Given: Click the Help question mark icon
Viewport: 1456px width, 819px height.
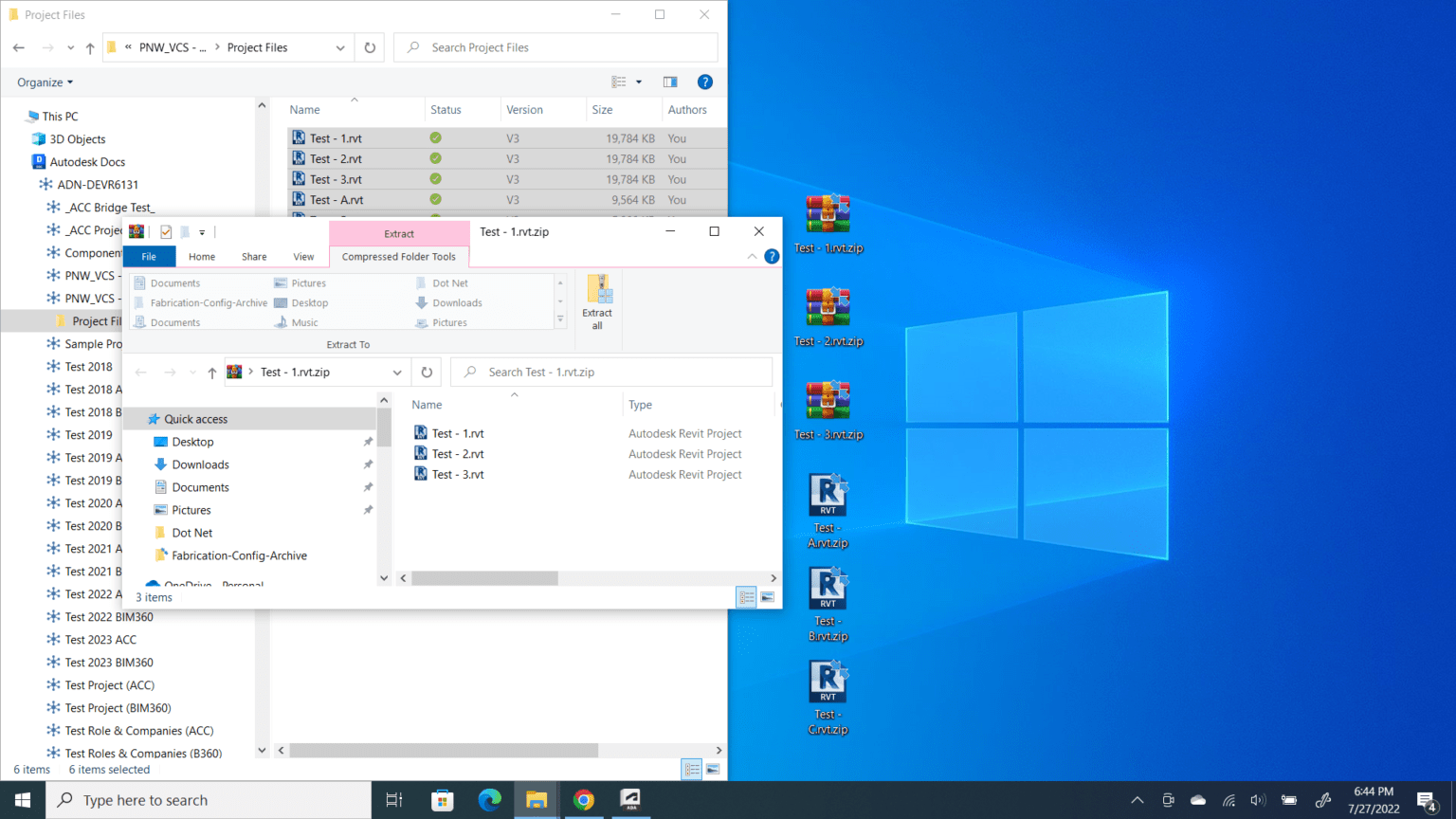Looking at the screenshot, I should [x=772, y=256].
